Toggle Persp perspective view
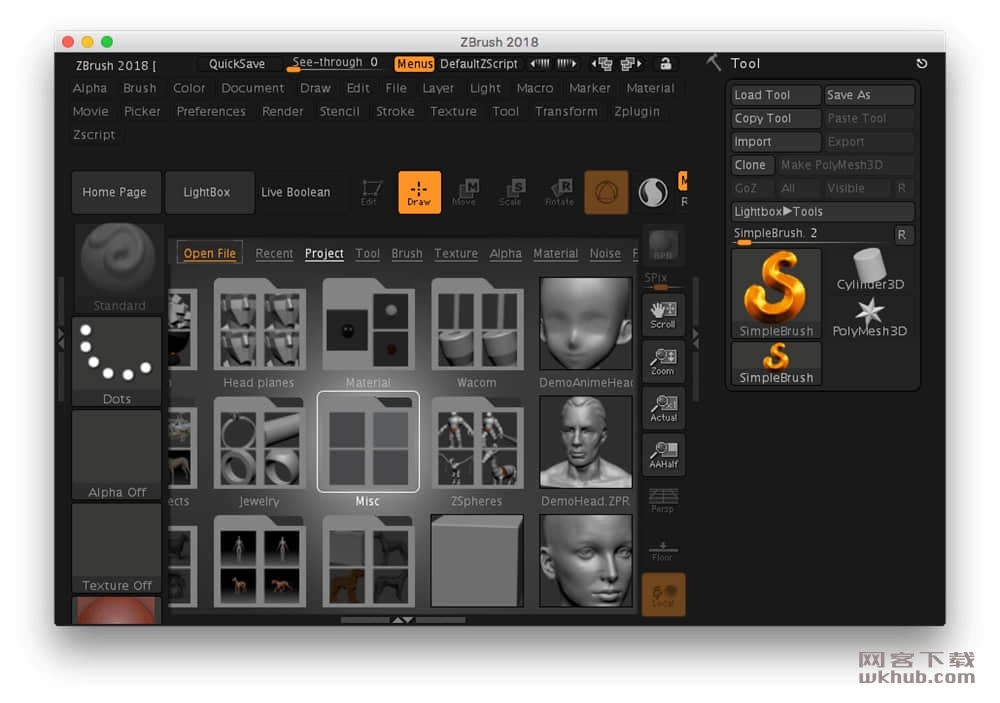1000x703 pixels. tap(663, 501)
